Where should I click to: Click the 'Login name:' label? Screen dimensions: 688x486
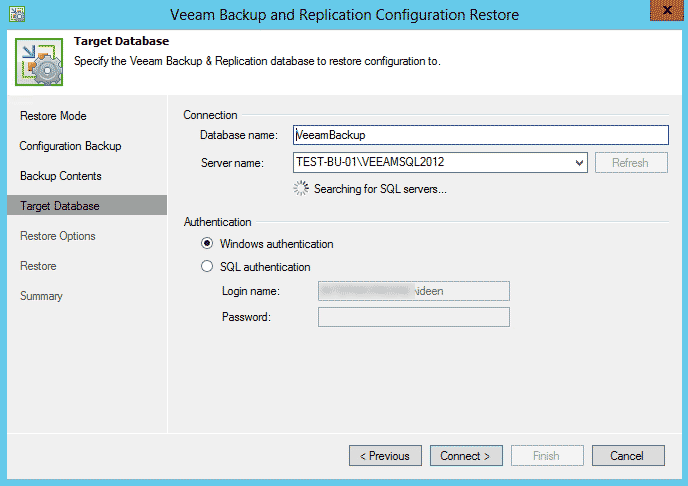(x=251, y=291)
